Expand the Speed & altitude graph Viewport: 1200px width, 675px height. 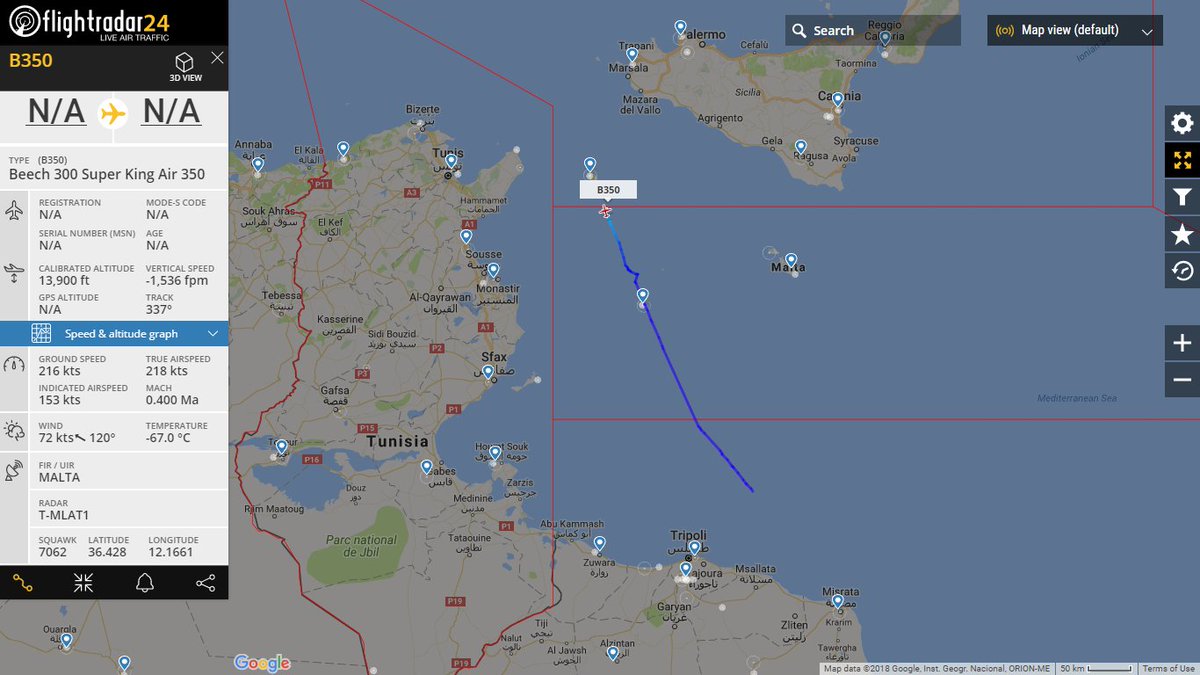tap(114, 334)
